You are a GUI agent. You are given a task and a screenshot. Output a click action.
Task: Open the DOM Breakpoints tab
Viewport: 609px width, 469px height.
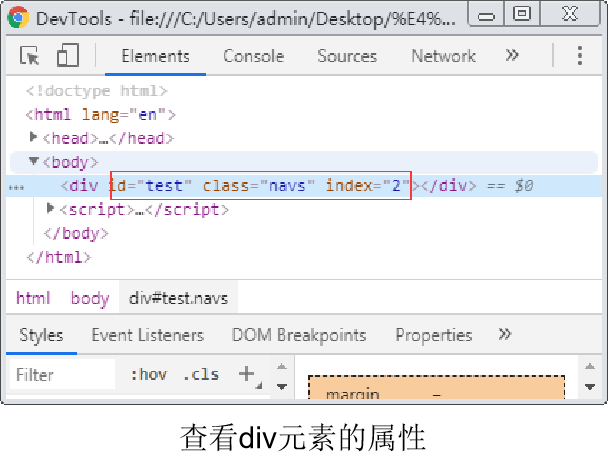(299, 335)
